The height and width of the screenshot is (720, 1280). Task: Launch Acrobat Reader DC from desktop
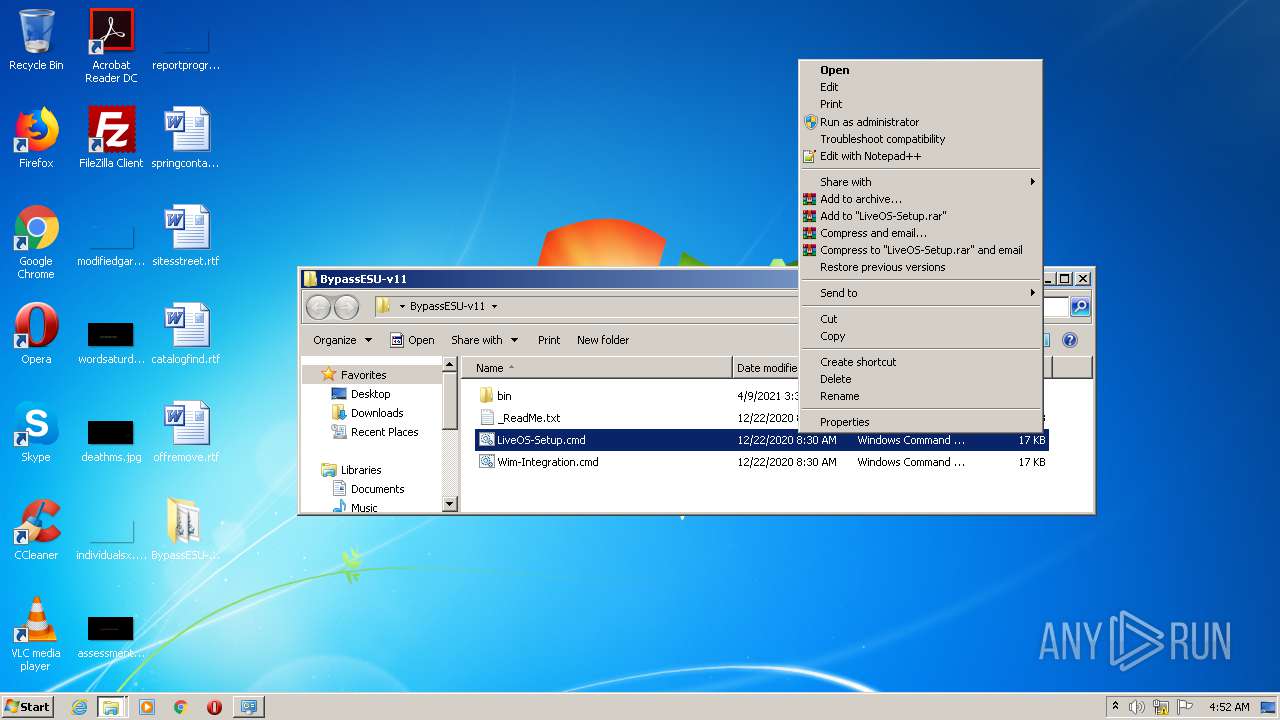[111, 45]
